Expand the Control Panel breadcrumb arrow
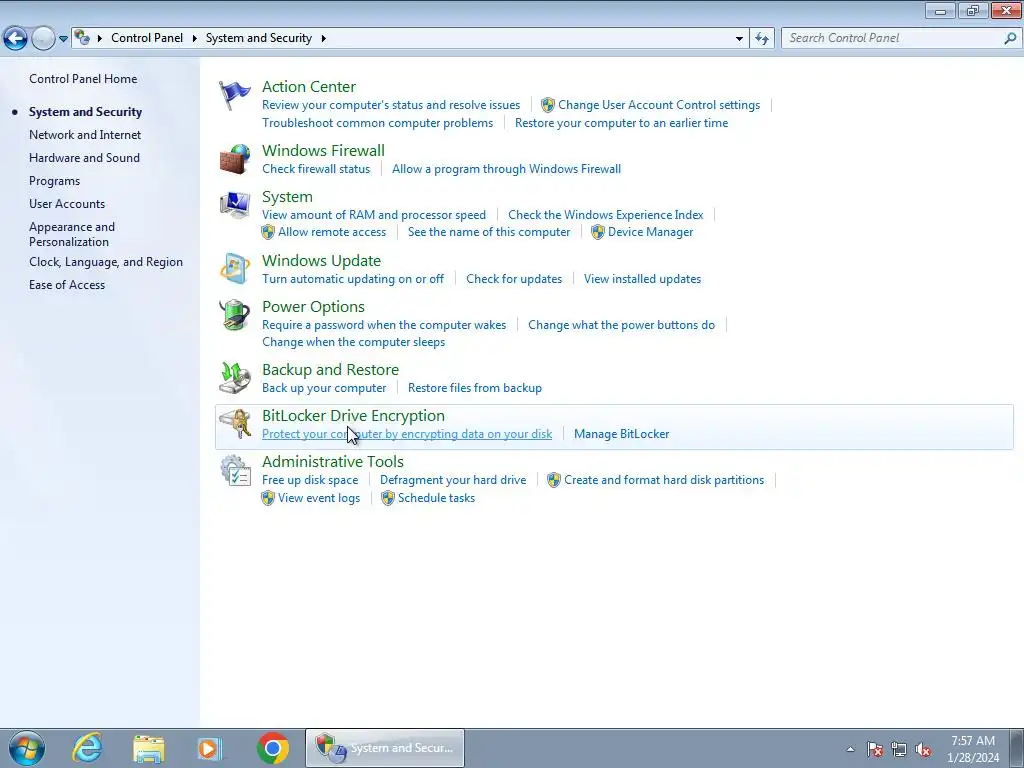The height and width of the screenshot is (768, 1024). click(x=195, y=39)
